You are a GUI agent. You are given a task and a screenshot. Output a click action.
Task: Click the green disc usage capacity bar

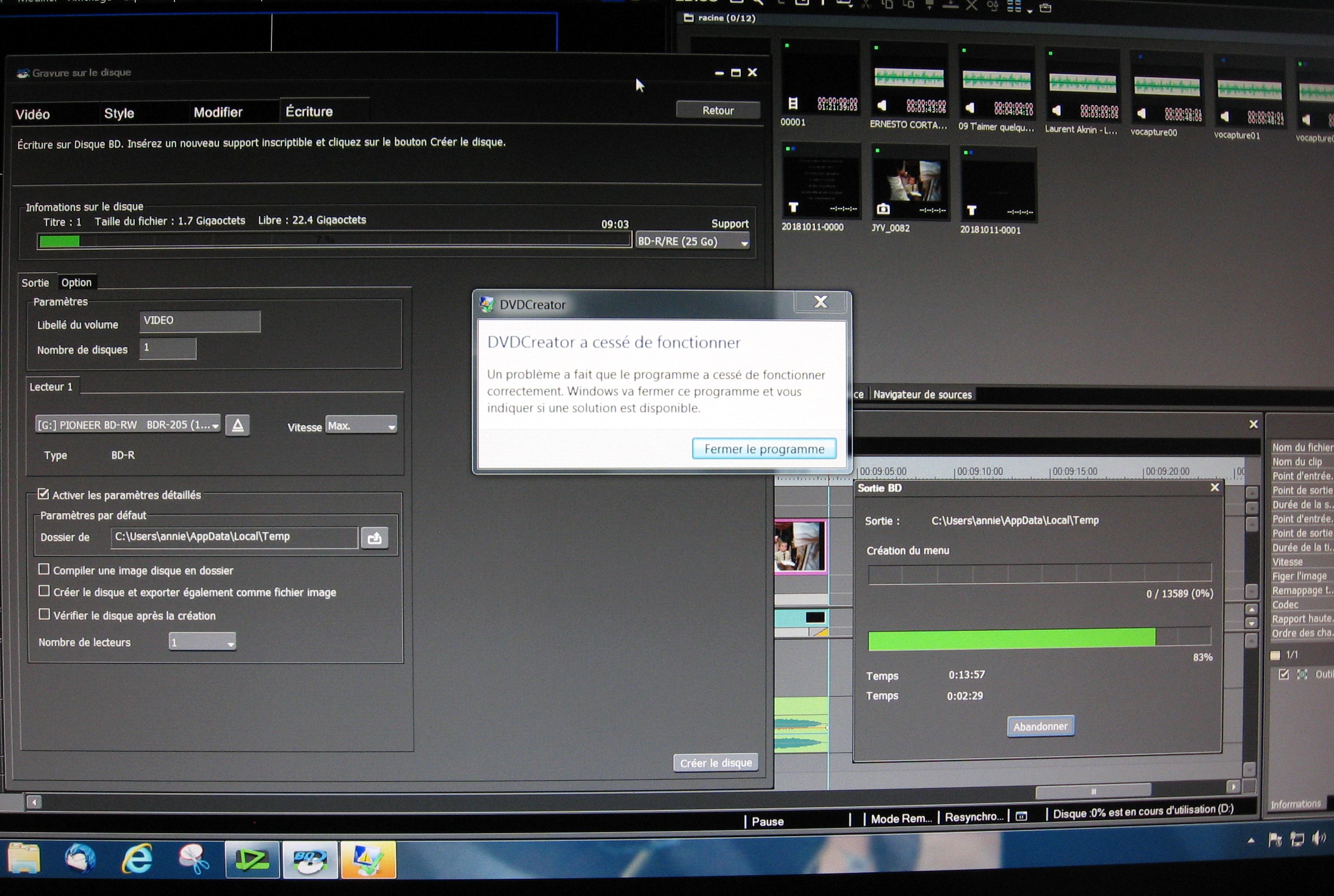(334, 240)
